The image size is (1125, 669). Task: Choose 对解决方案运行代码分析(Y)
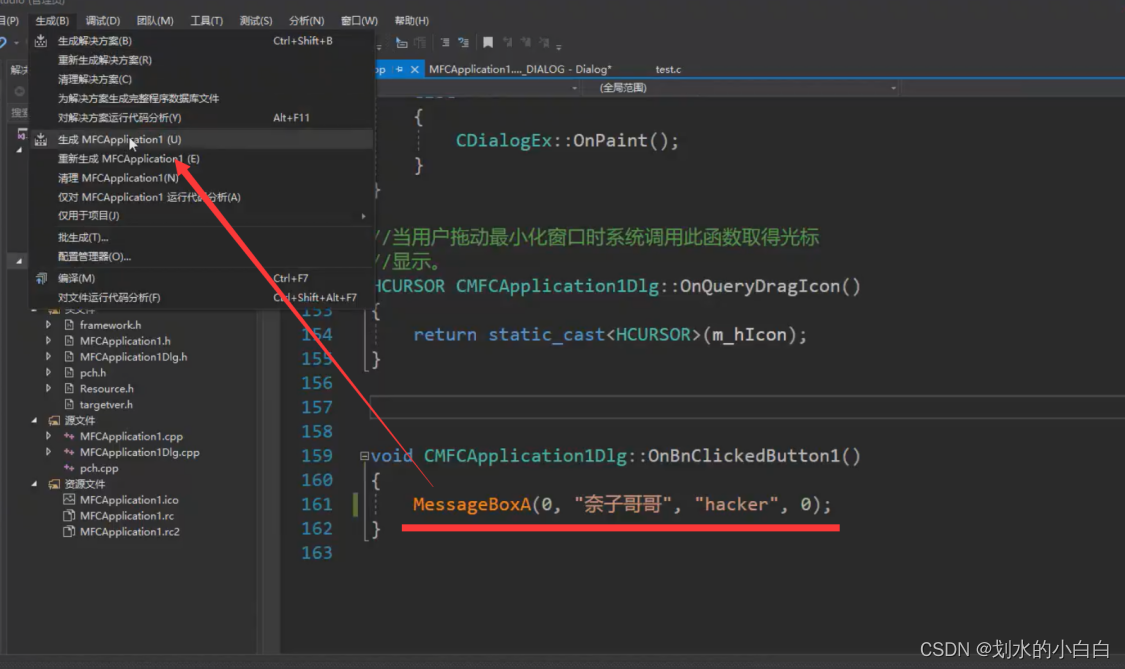pos(202,118)
